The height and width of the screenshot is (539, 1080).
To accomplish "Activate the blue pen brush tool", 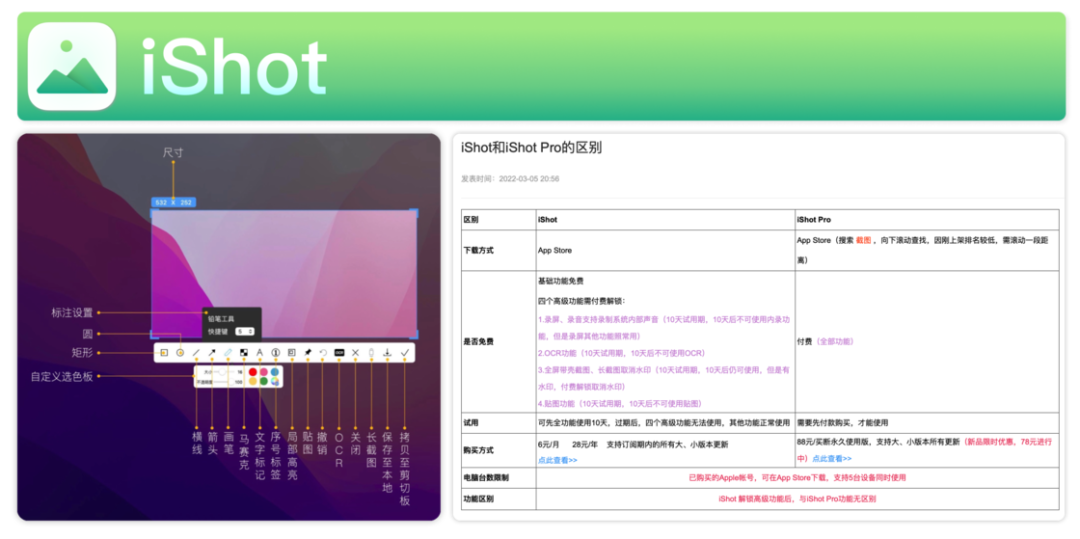I will tap(228, 352).
